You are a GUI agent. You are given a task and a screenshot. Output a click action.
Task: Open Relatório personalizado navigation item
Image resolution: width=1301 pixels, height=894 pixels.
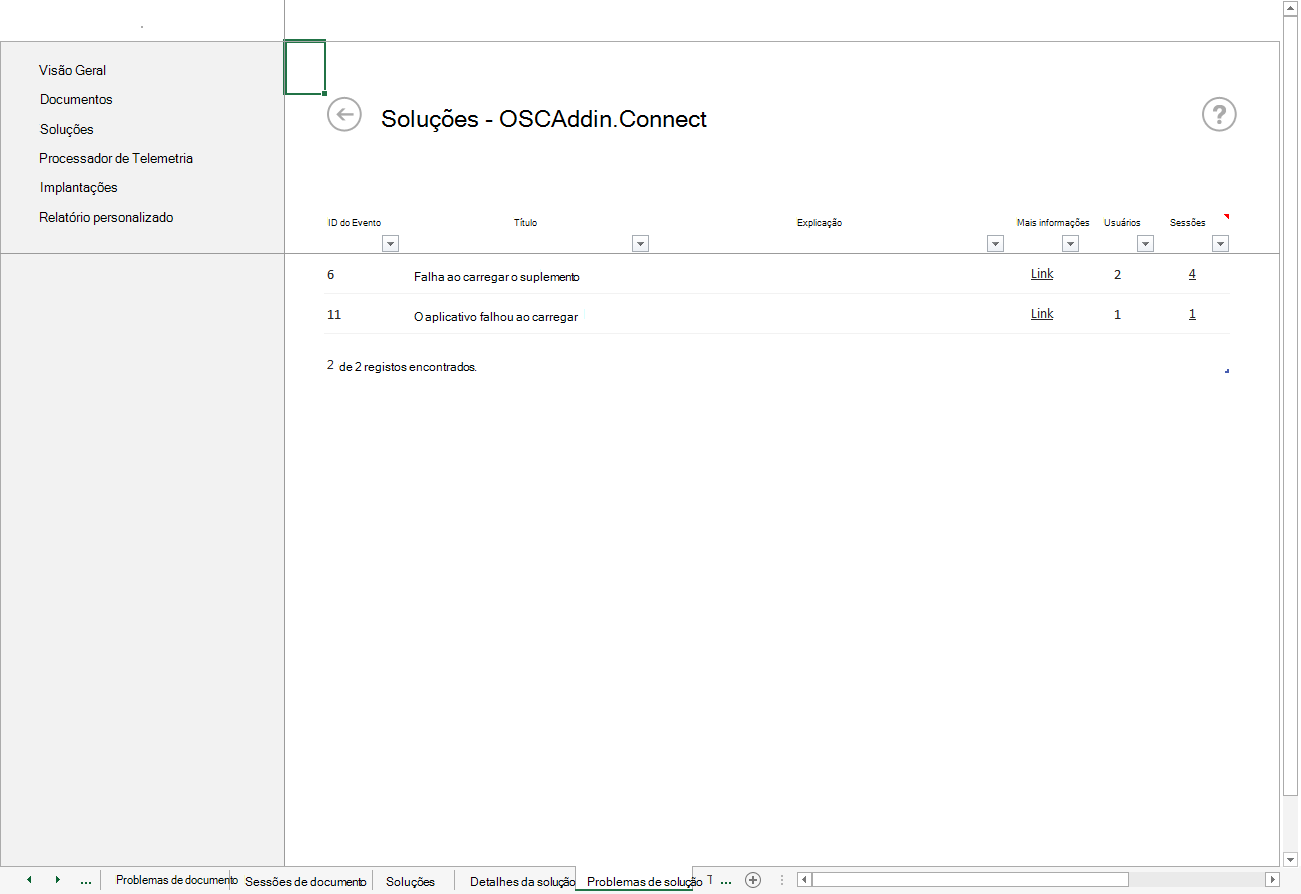106,217
